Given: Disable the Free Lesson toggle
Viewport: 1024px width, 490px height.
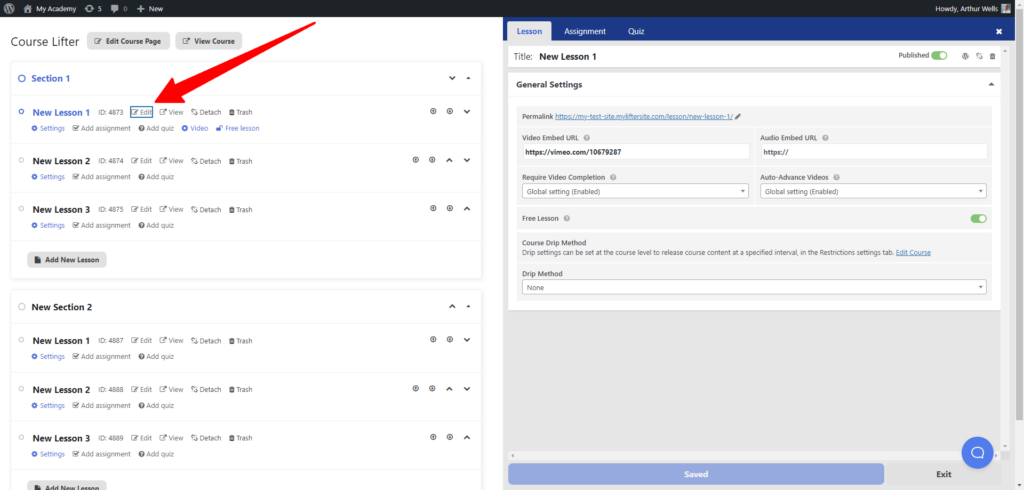Looking at the screenshot, I should click(x=978, y=218).
